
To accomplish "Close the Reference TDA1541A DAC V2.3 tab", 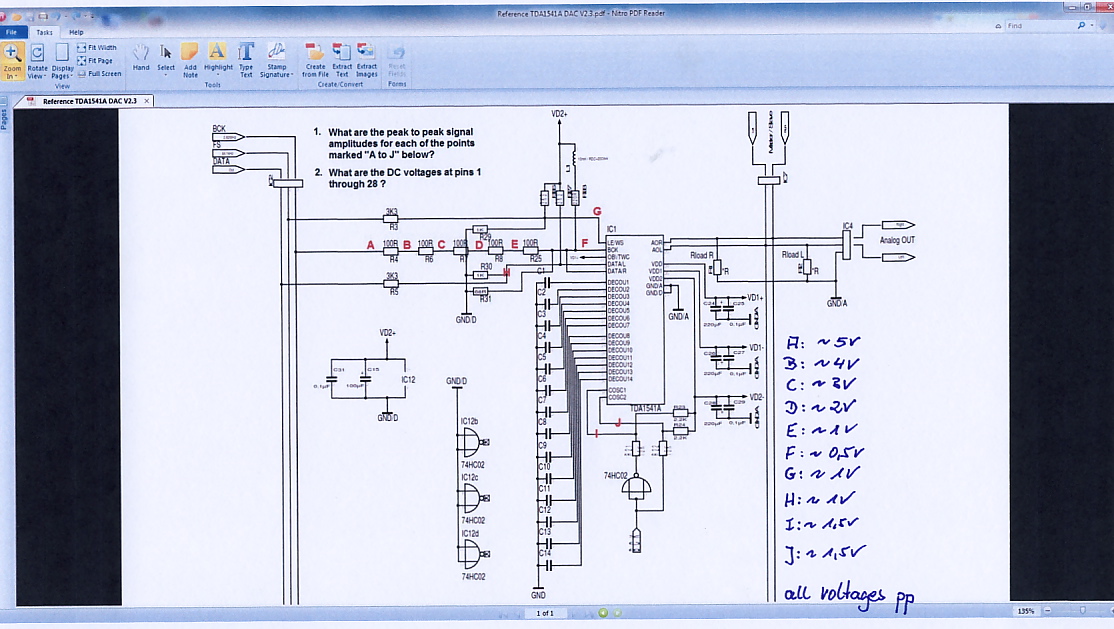I will (146, 101).
